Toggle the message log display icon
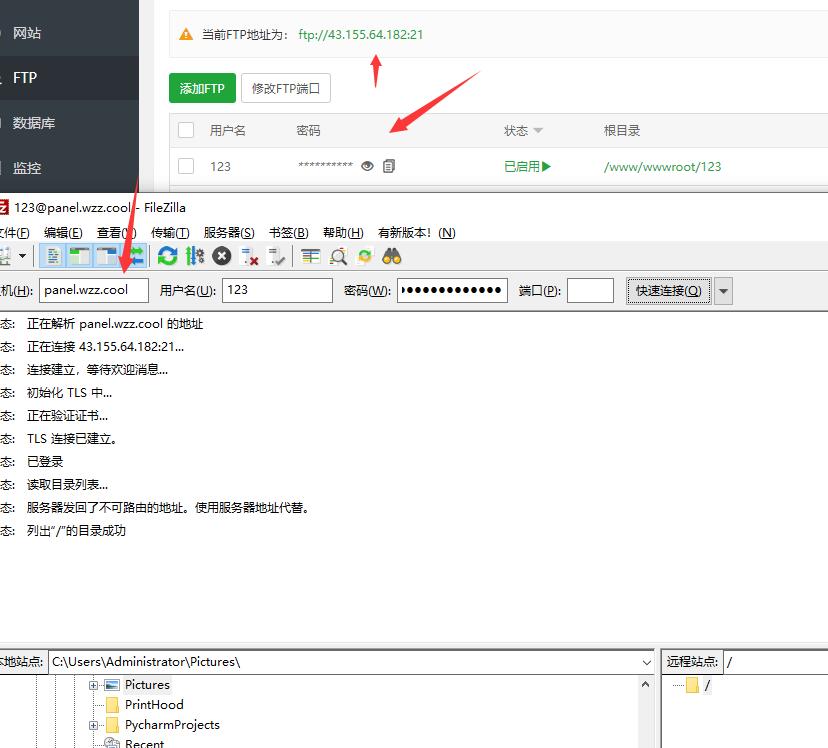The height and width of the screenshot is (748, 828). [53, 257]
